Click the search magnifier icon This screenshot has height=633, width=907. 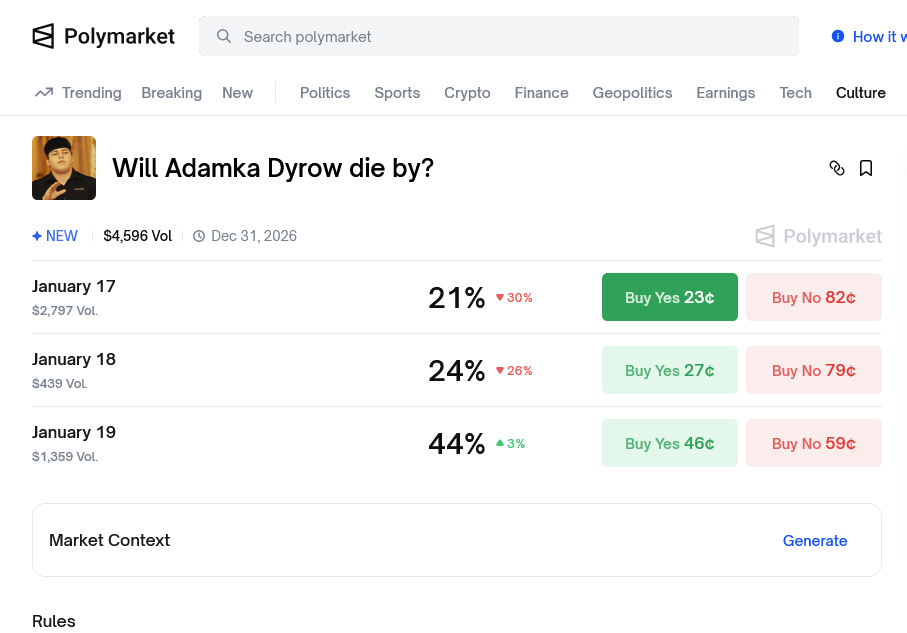tap(224, 37)
